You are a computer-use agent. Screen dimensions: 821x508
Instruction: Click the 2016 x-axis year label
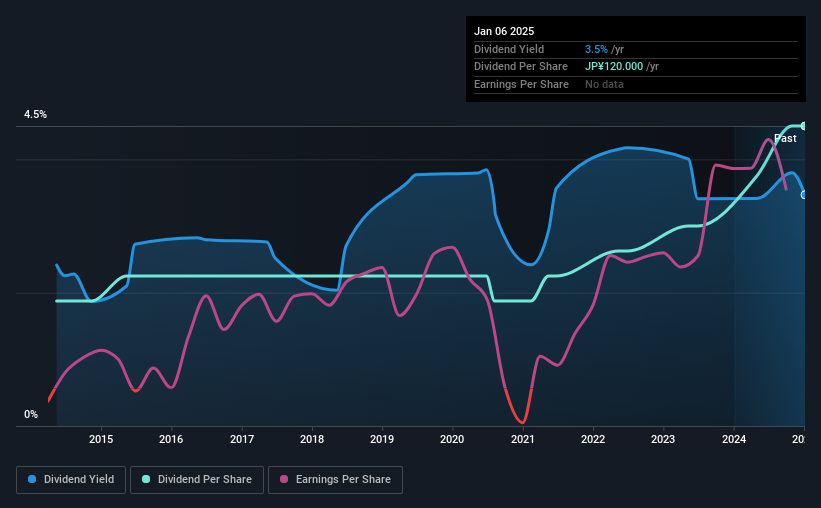click(x=171, y=439)
